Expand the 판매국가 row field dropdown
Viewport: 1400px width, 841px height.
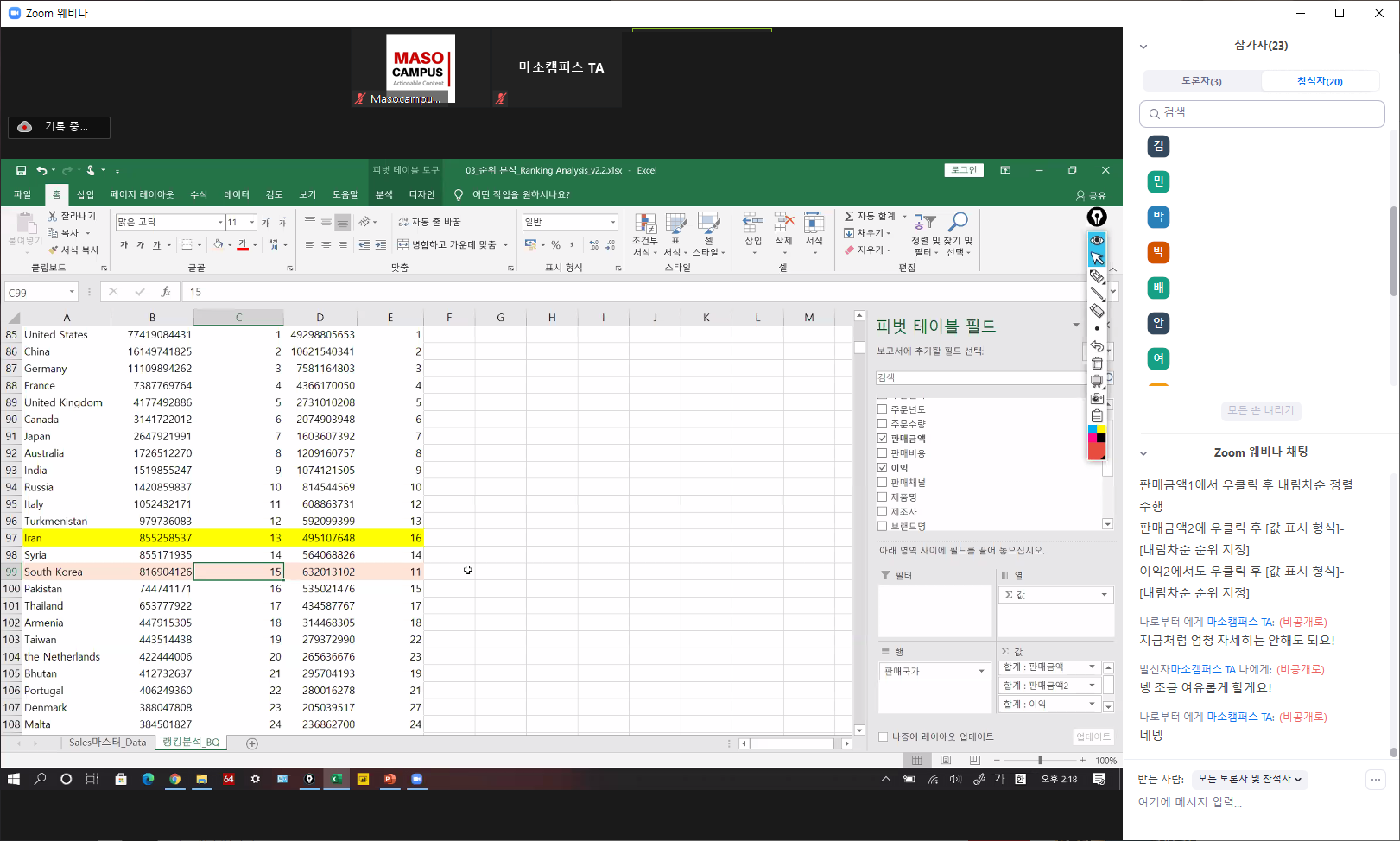[x=981, y=672]
